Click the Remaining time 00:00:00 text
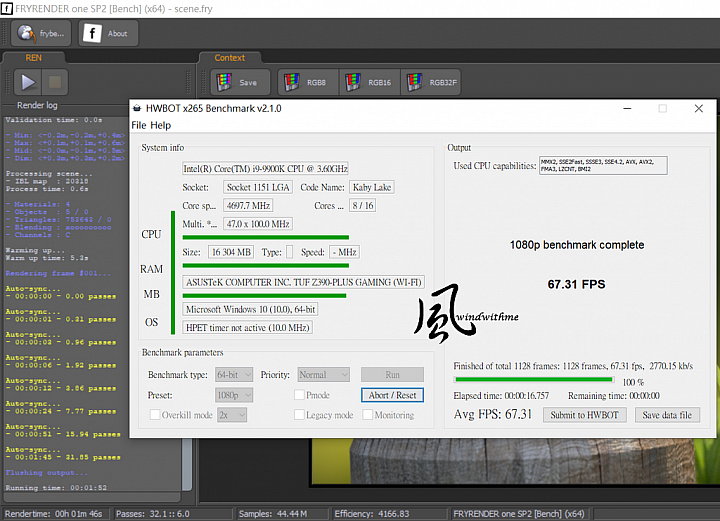The height and width of the screenshot is (521, 720). point(614,396)
